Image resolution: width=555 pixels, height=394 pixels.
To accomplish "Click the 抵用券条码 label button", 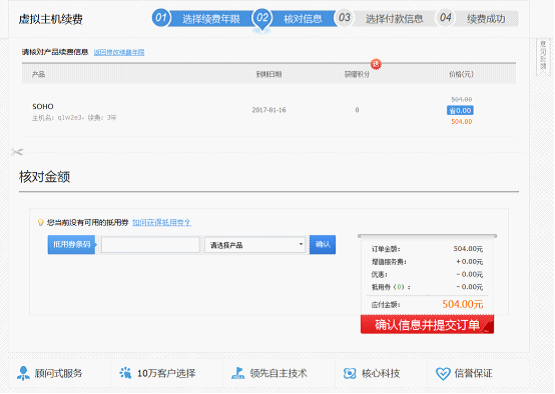I will pos(72,244).
